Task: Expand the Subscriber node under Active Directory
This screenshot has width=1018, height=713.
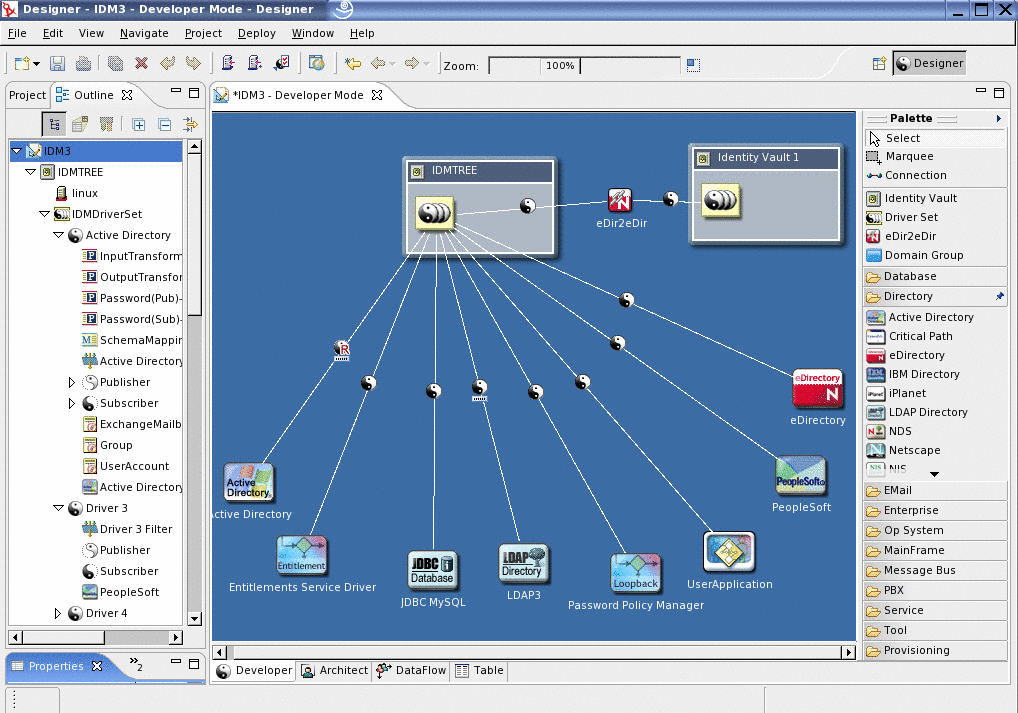Action: [x=72, y=403]
